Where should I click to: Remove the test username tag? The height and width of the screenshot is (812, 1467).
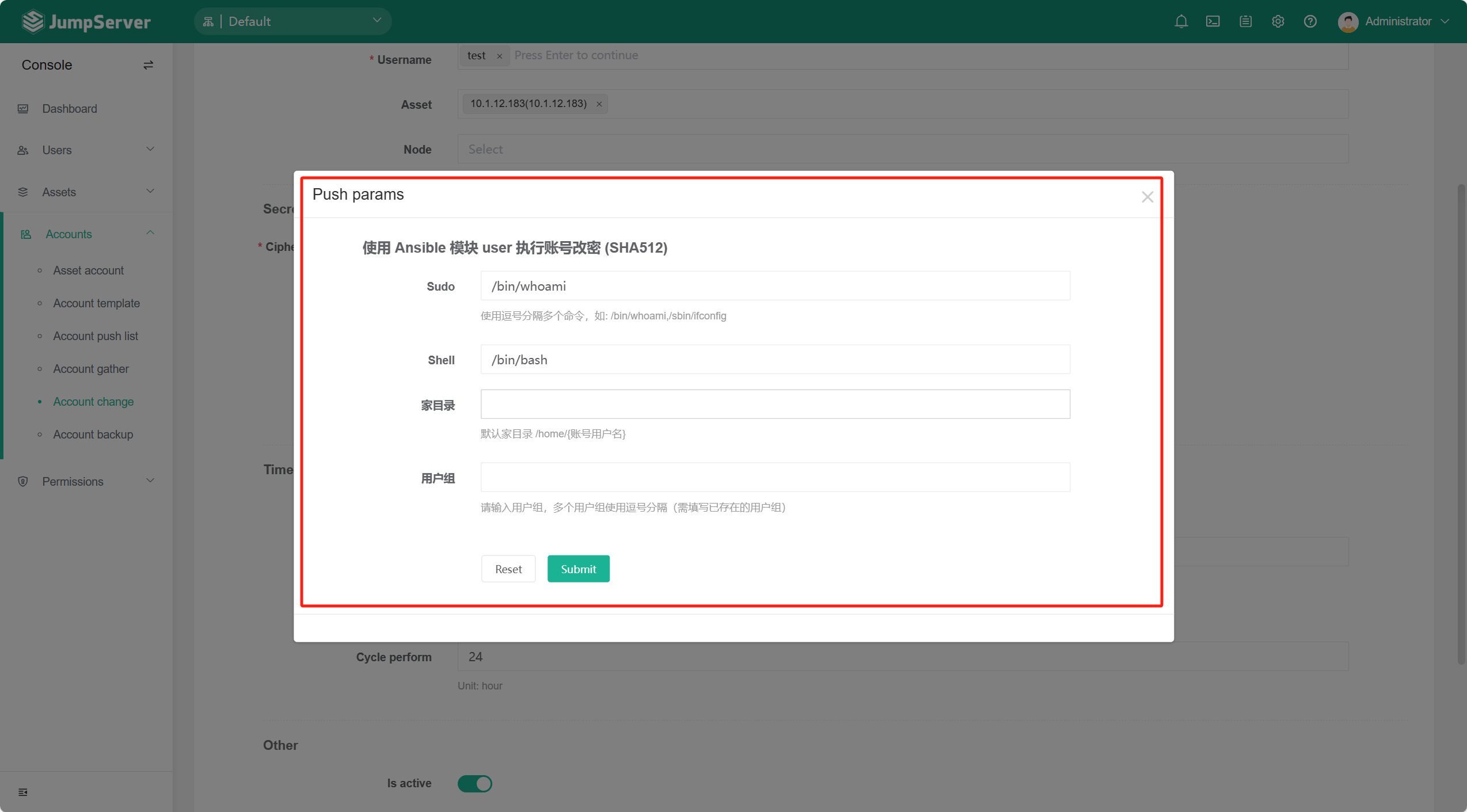coord(499,56)
